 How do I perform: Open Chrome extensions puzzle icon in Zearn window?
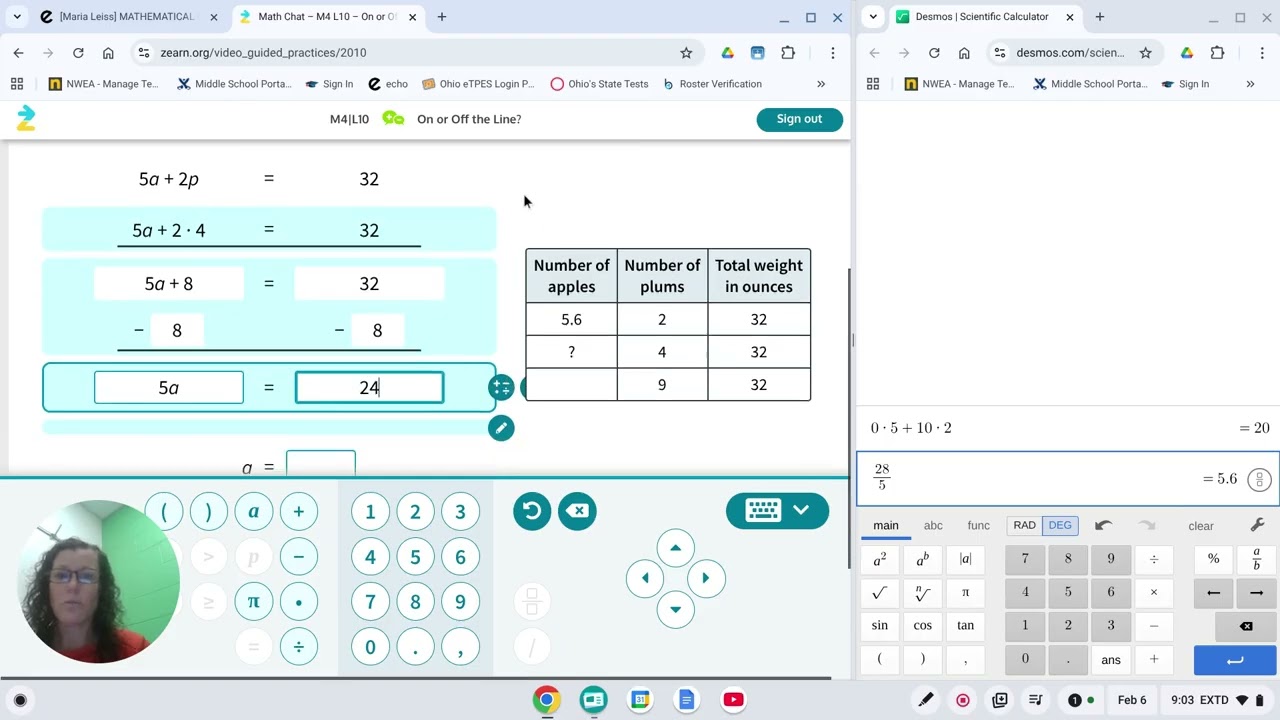[788, 53]
